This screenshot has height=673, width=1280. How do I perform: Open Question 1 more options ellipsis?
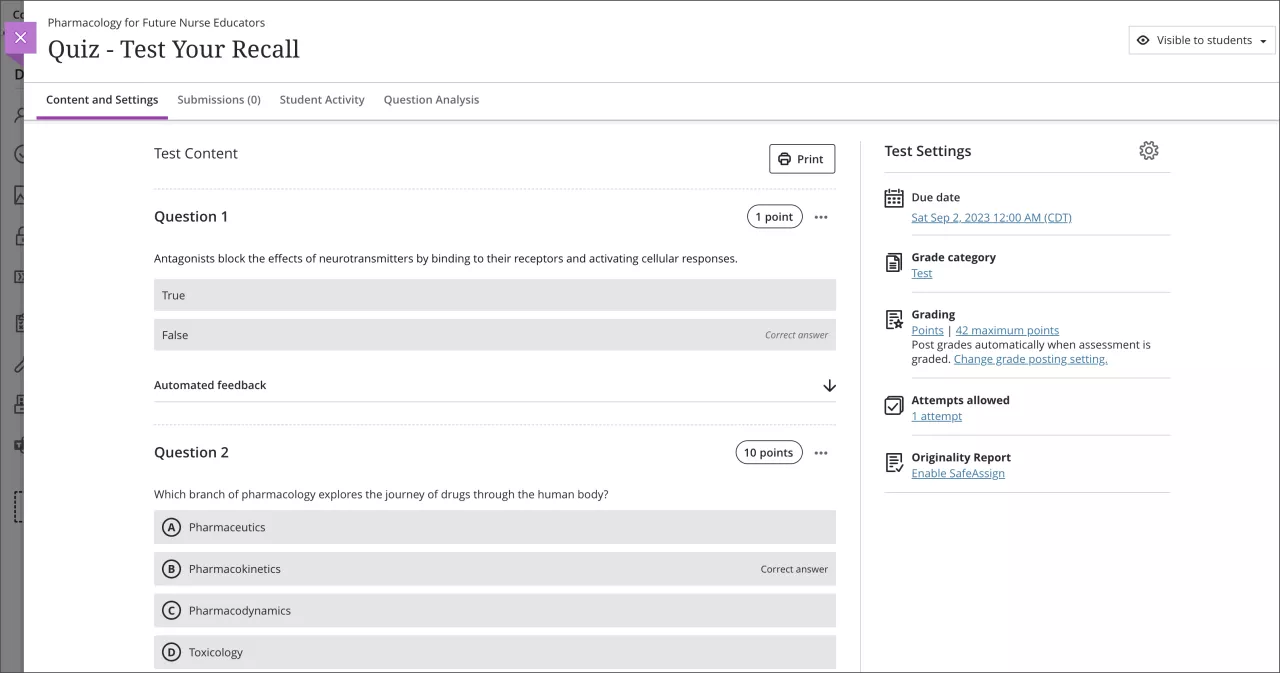pos(820,217)
